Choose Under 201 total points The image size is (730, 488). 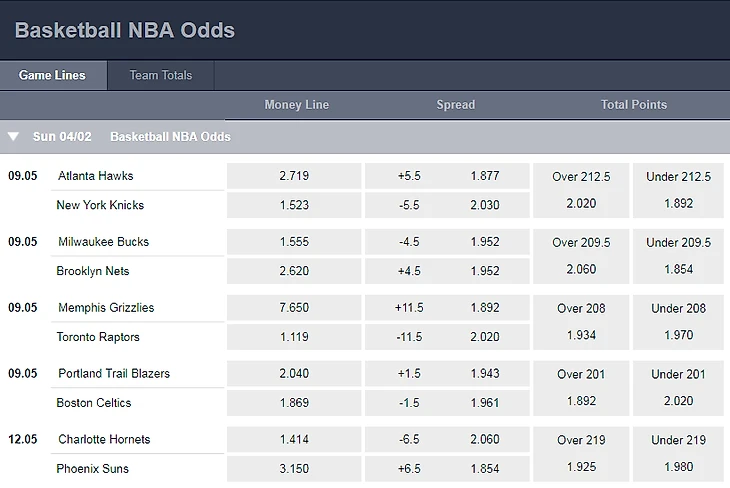pyautogui.click(x=678, y=388)
